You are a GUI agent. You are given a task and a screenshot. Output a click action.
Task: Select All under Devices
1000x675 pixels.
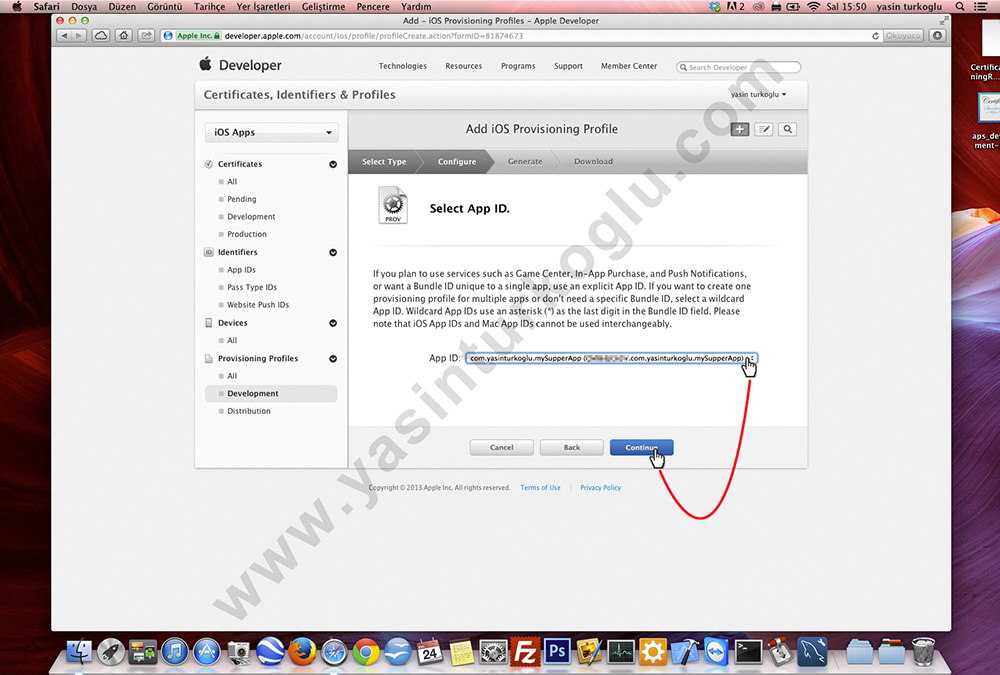pyautogui.click(x=232, y=341)
